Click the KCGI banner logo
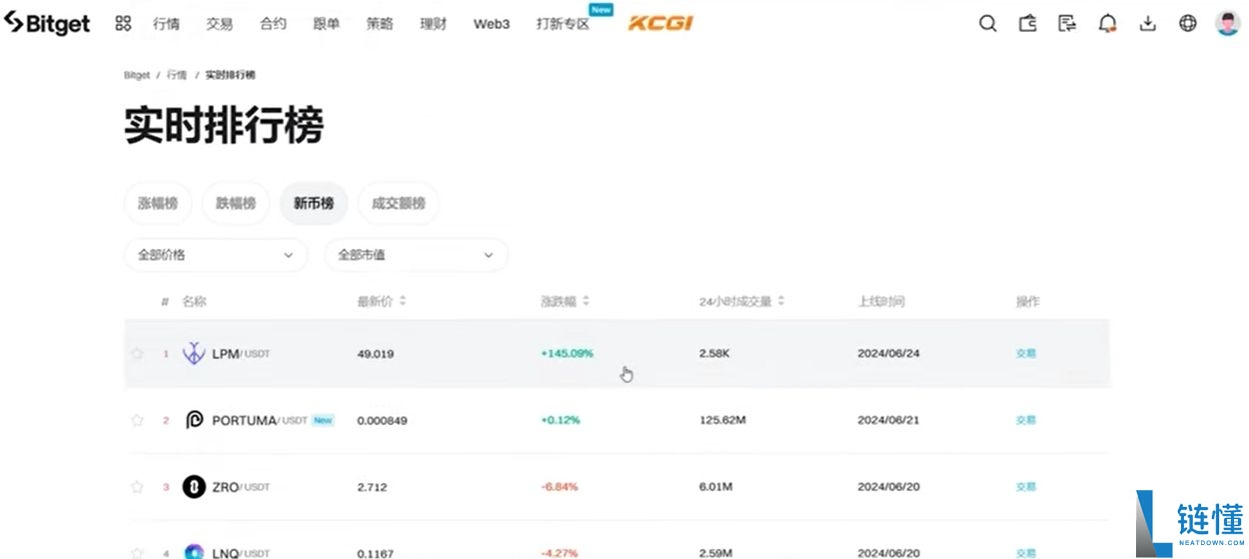The image size is (1249, 559). [660, 23]
